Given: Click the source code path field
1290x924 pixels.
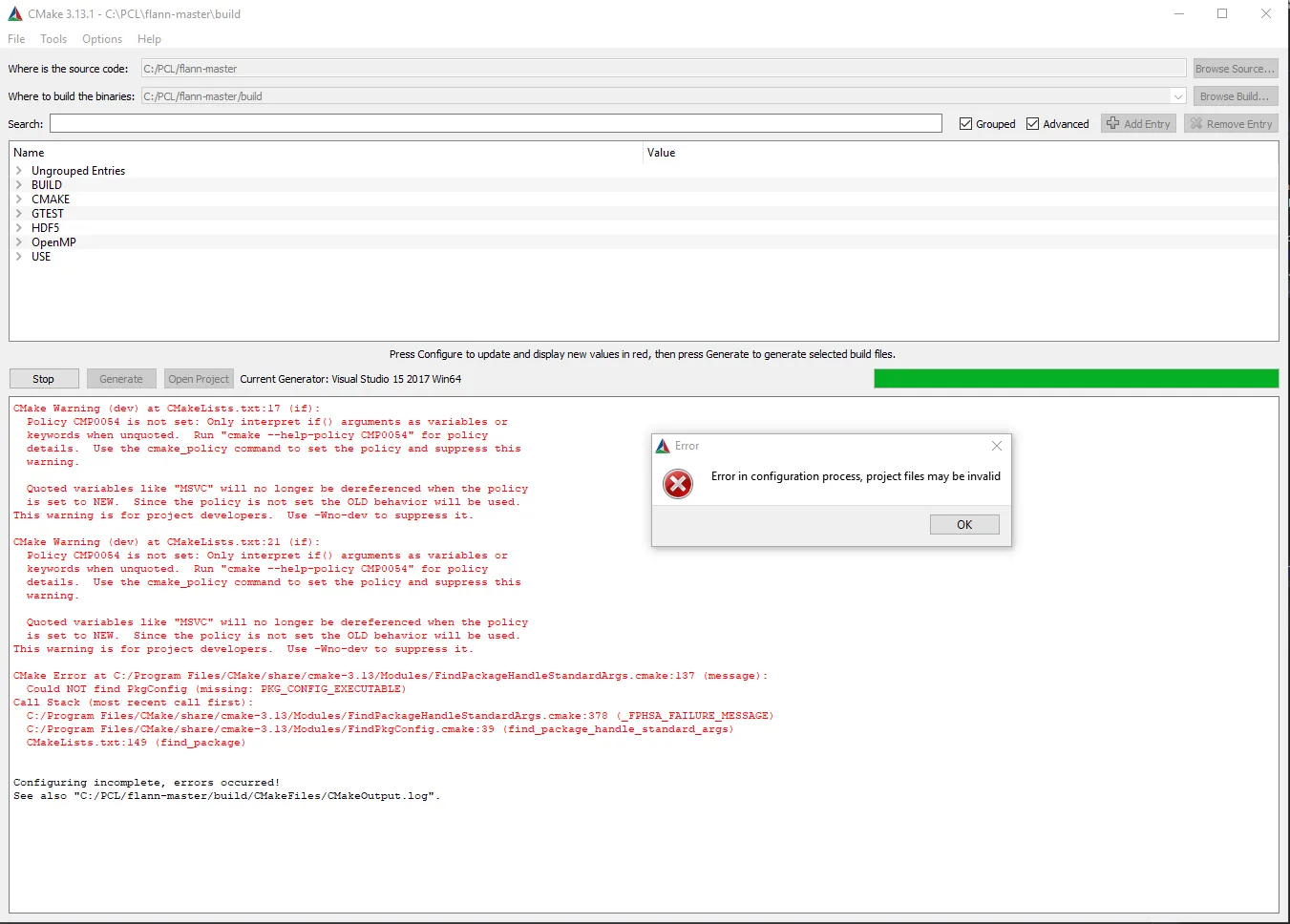Looking at the screenshot, I should click(x=664, y=69).
